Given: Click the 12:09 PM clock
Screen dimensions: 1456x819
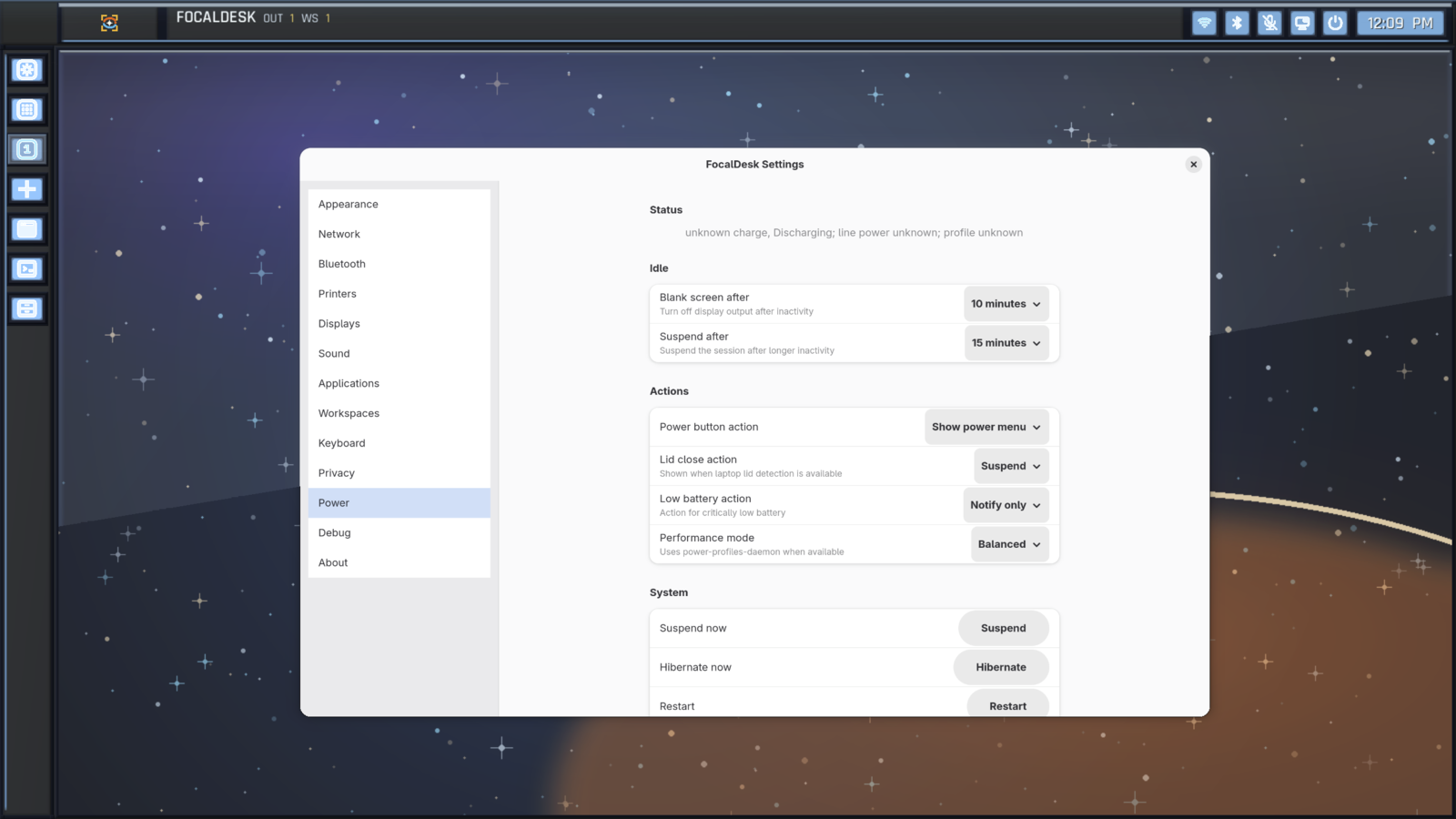Looking at the screenshot, I should pos(1400,23).
